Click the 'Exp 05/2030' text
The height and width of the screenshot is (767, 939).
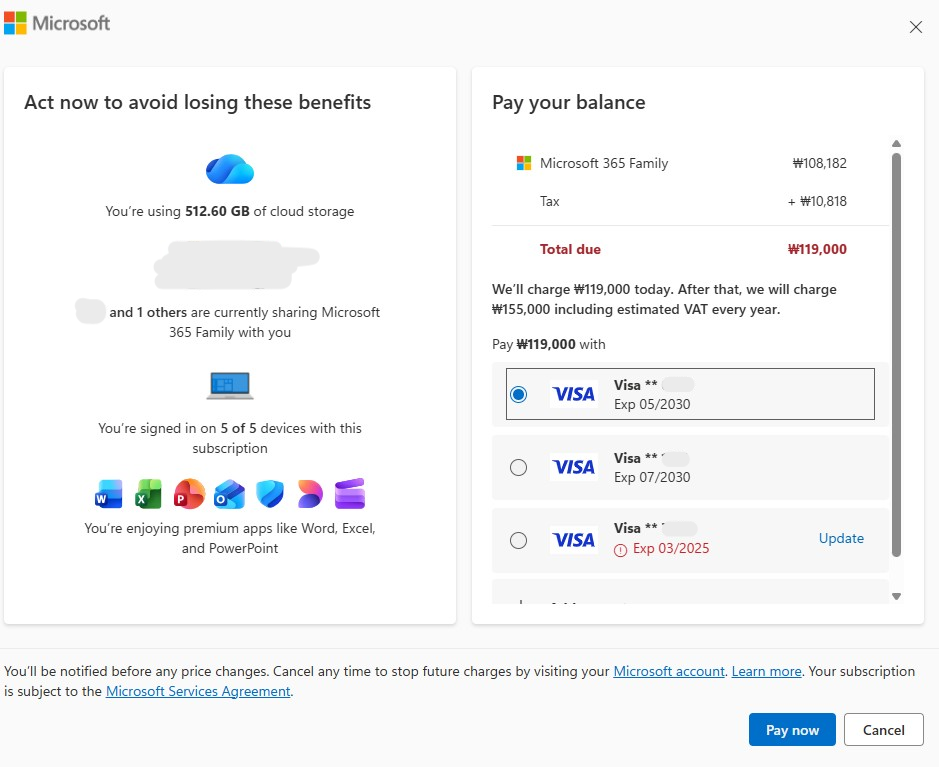tap(652, 404)
